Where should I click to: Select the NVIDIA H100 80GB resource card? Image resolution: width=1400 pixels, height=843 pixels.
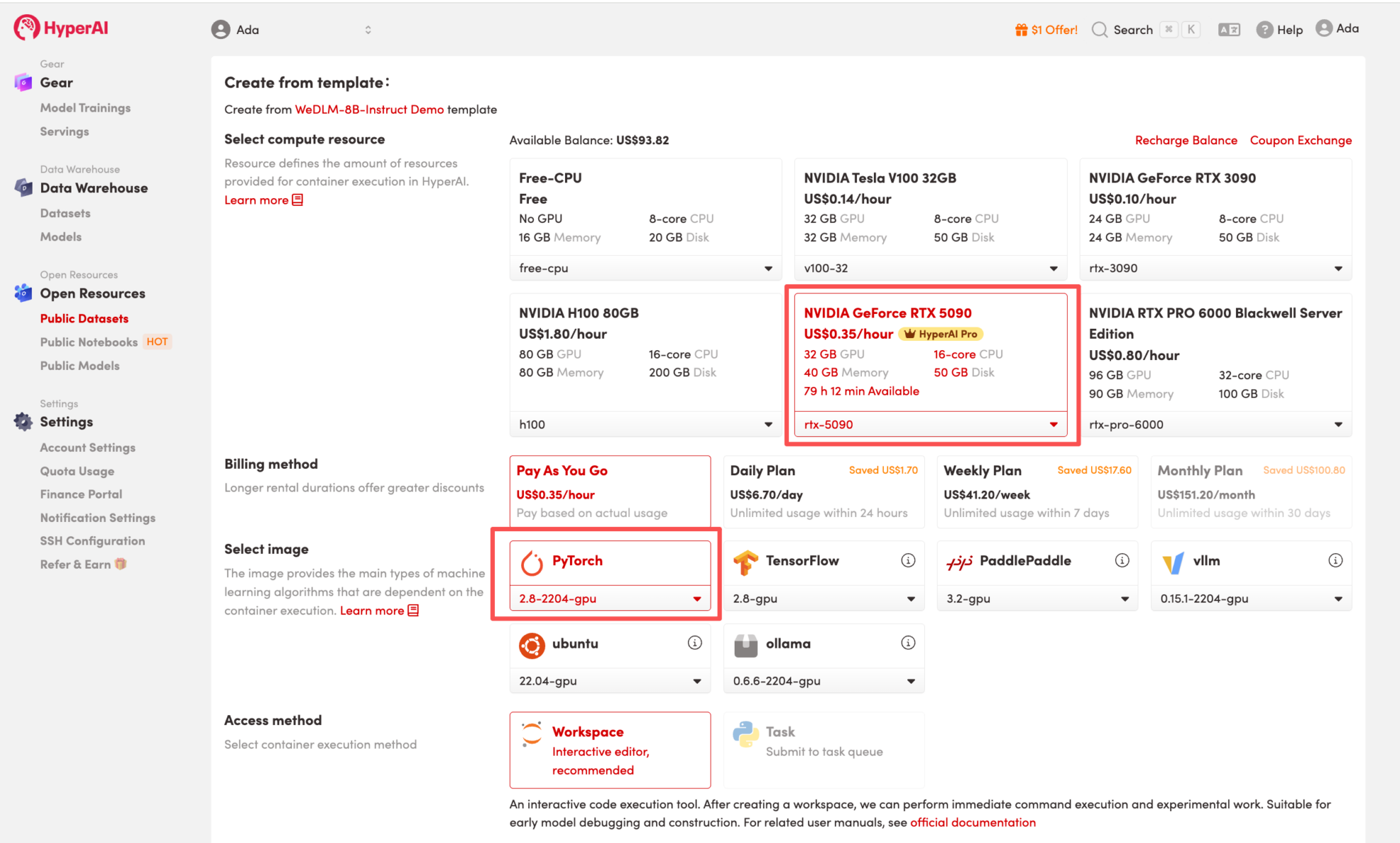(645, 350)
